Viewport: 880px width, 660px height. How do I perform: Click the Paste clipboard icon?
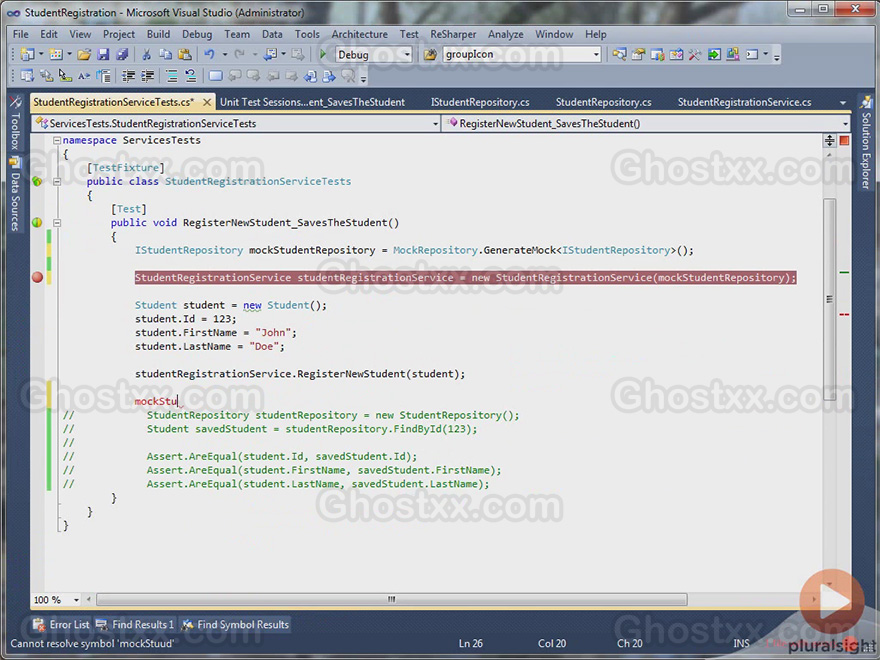pos(184,54)
